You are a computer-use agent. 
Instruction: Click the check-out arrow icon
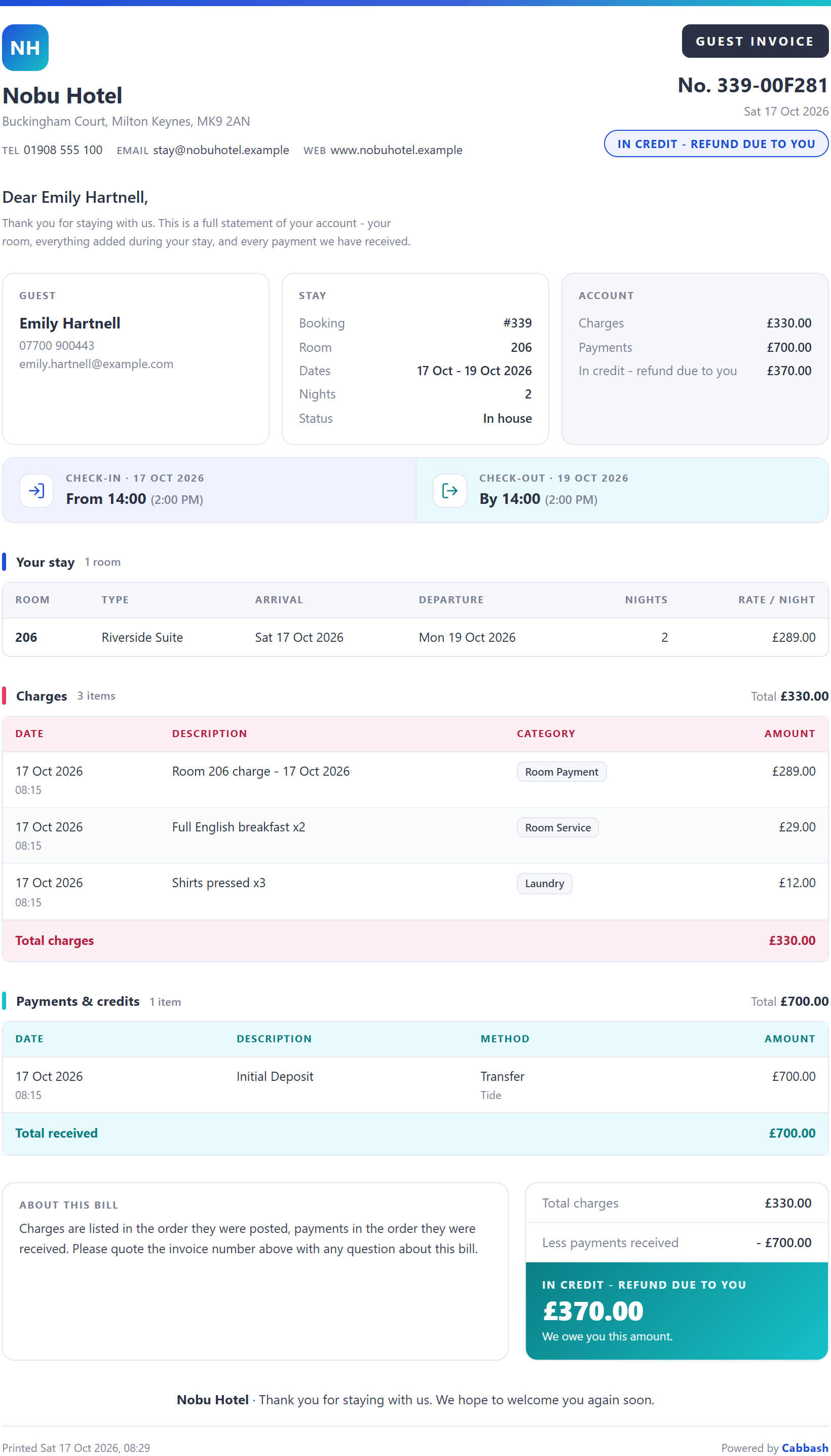pyautogui.click(x=450, y=490)
